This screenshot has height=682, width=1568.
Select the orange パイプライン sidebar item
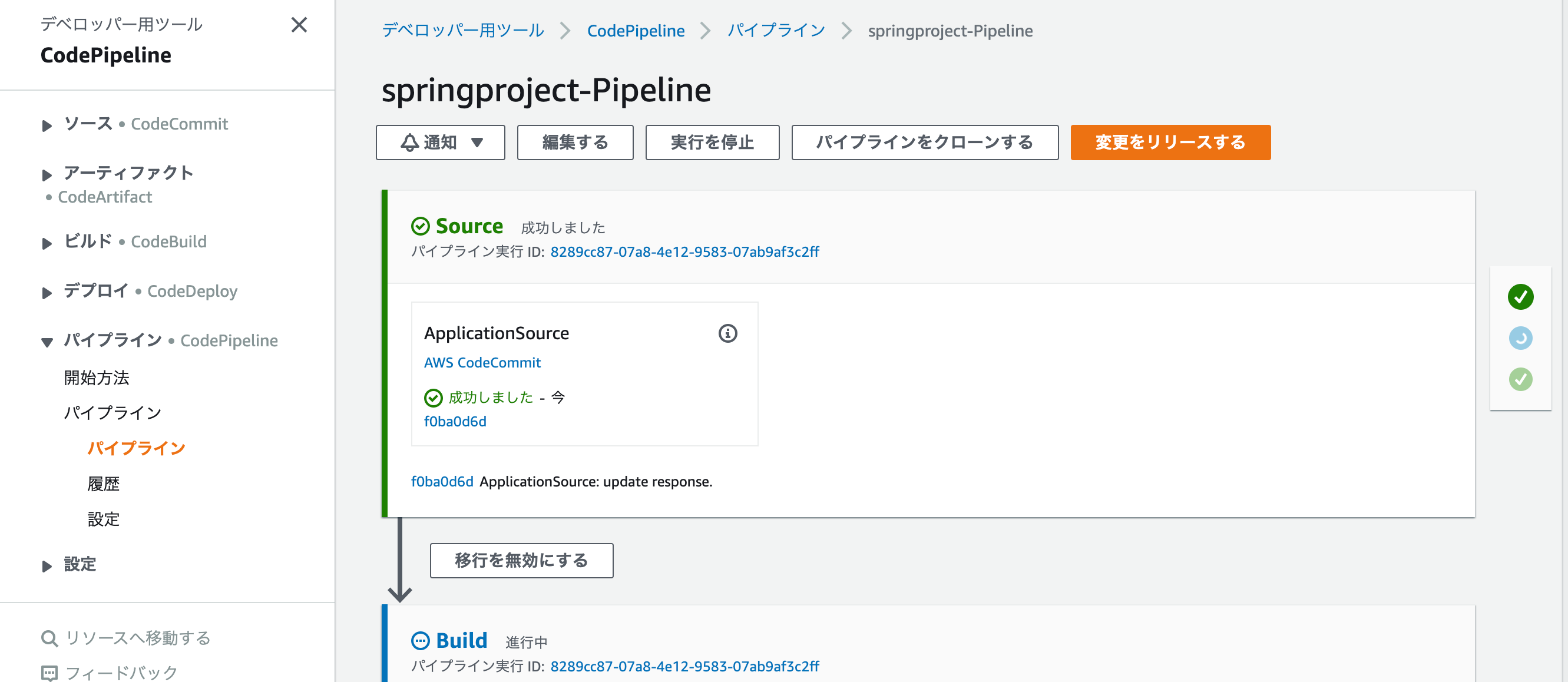coord(136,448)
